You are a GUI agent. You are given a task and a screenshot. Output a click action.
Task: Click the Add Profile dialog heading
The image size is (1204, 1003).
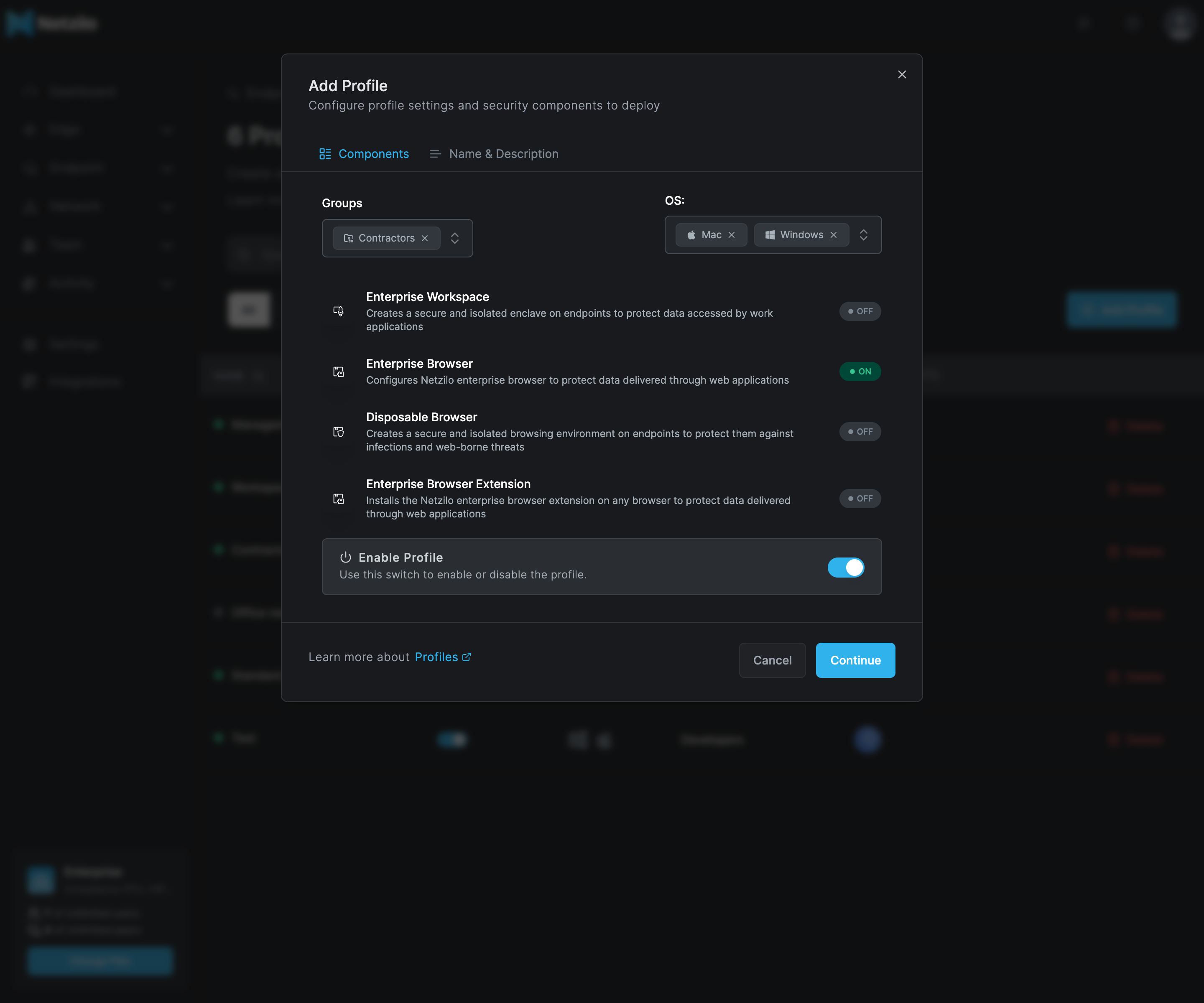(x=348, y=86)
